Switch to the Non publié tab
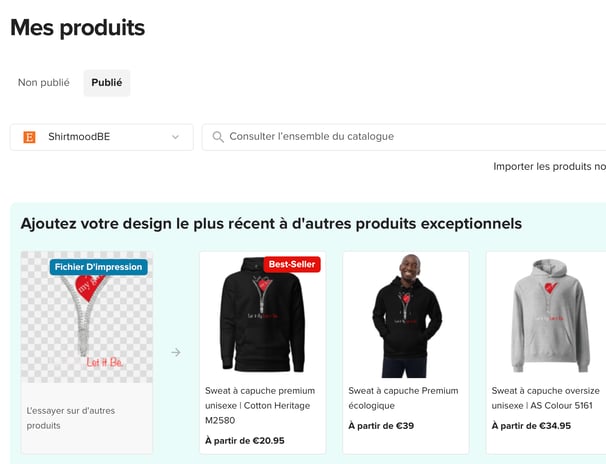The height and width of the screenshot is (464, 606). [44, 83]
